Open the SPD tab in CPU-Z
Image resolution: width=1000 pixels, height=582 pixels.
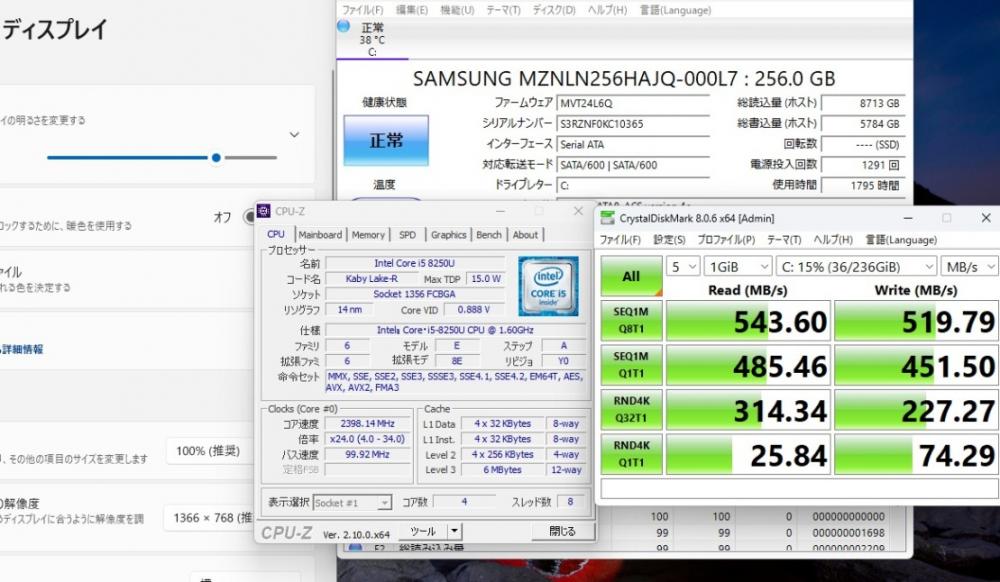(x=408, y=235)
